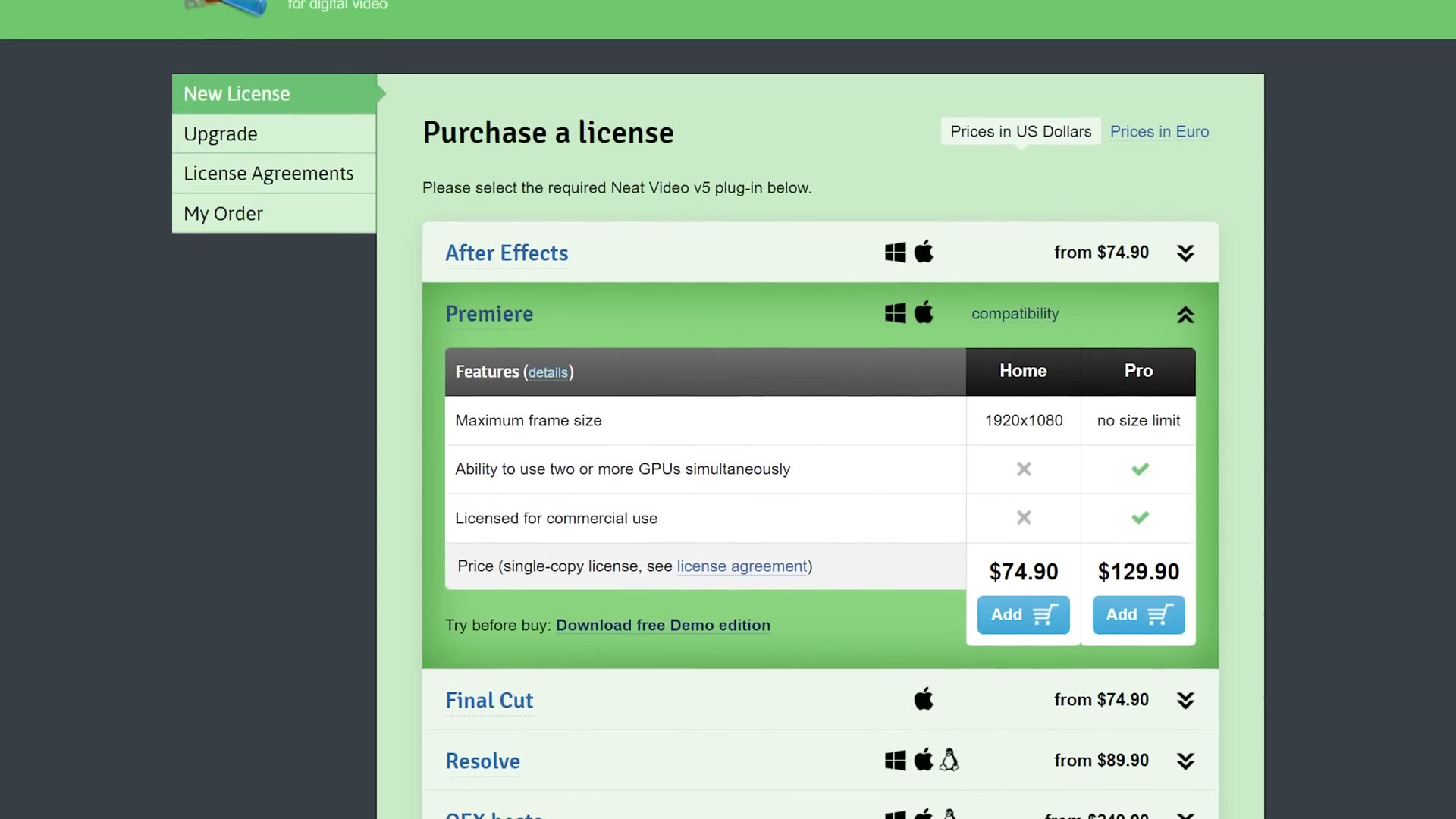Click the Pro commercial use check mark

(1140, 518)
